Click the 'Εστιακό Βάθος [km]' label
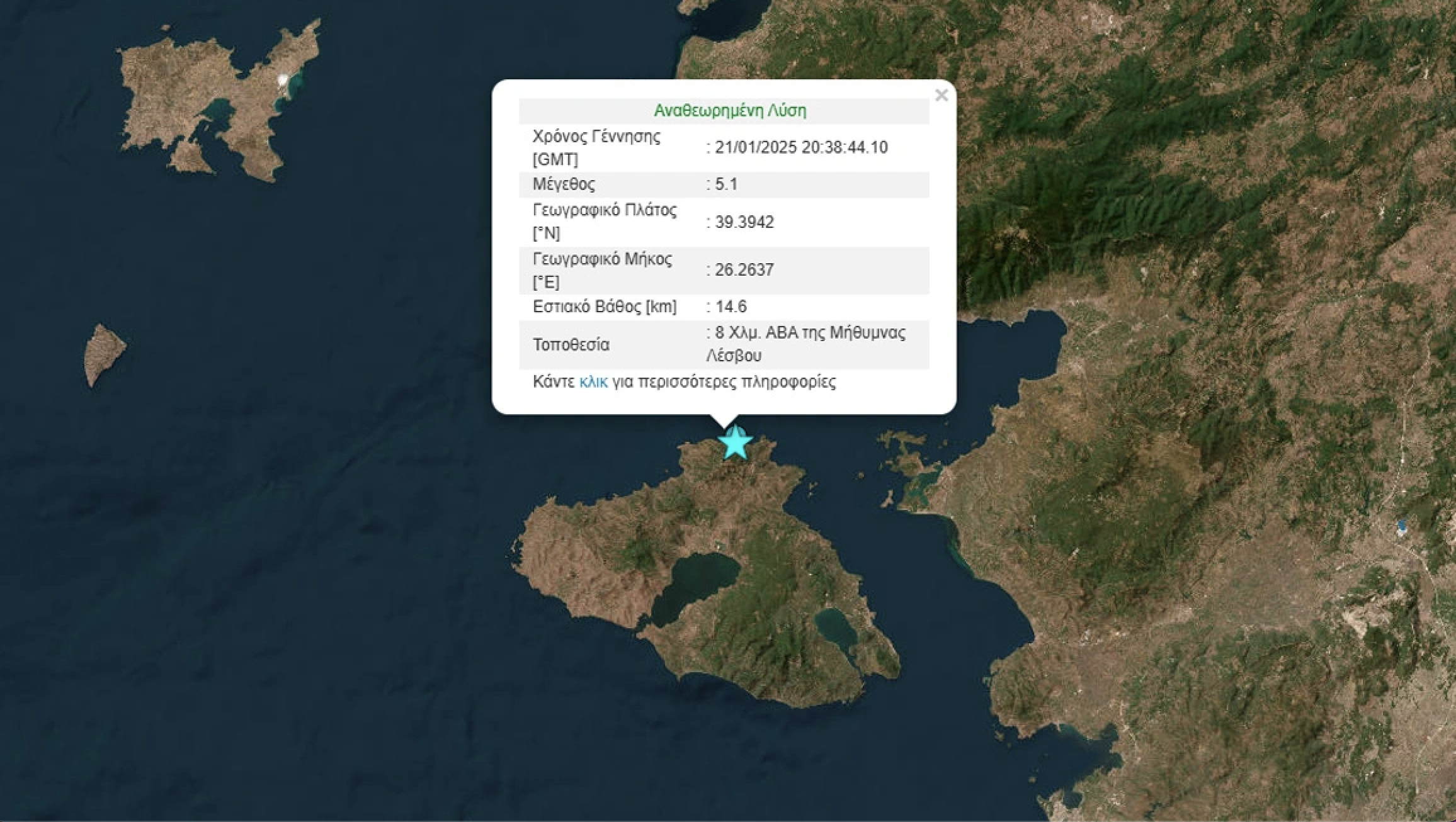 pos(605,307)
